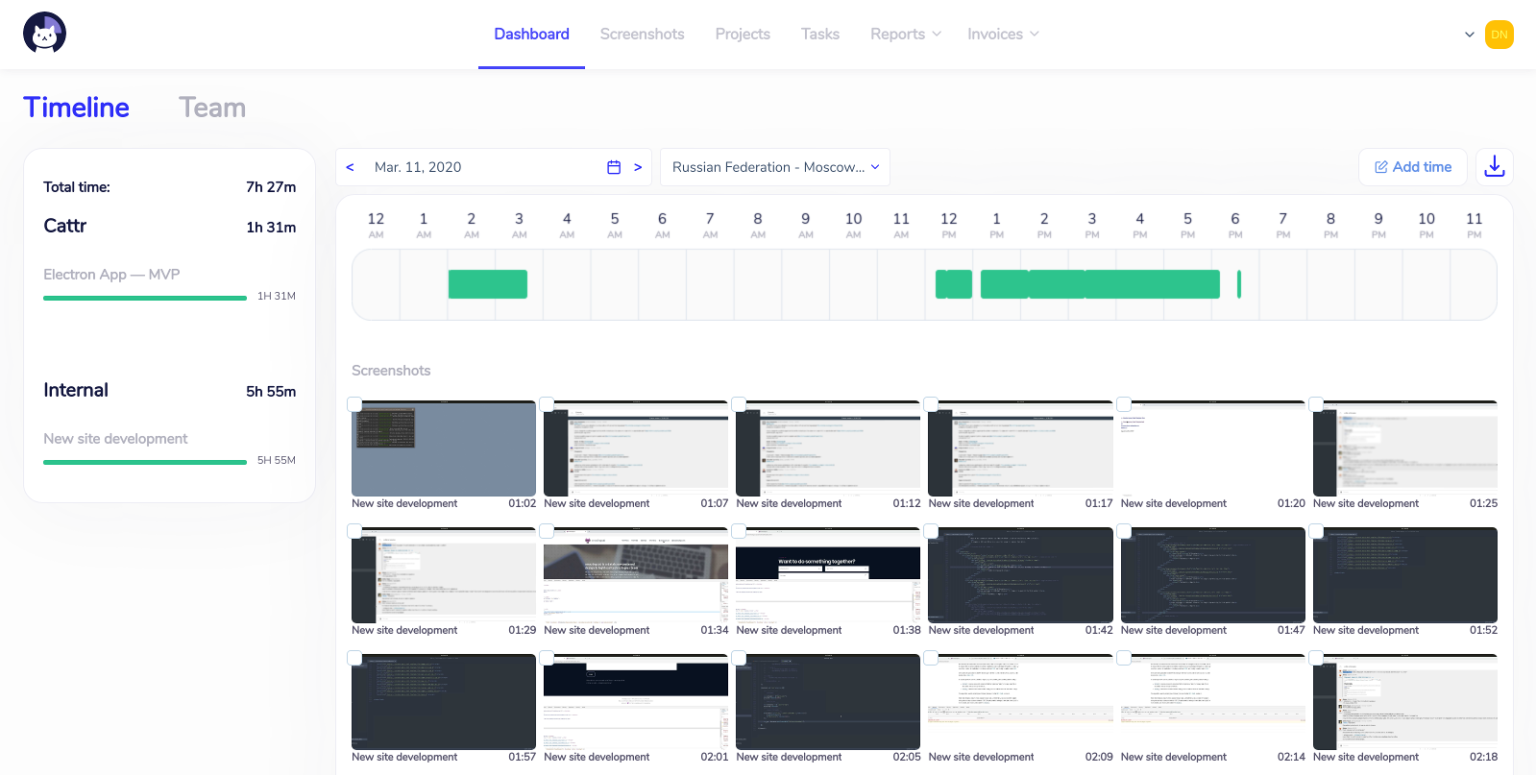Open the chevron dropdown beside the user avatar
The width and height of the screenshot is (1536, 775).
pos(1469,34)
